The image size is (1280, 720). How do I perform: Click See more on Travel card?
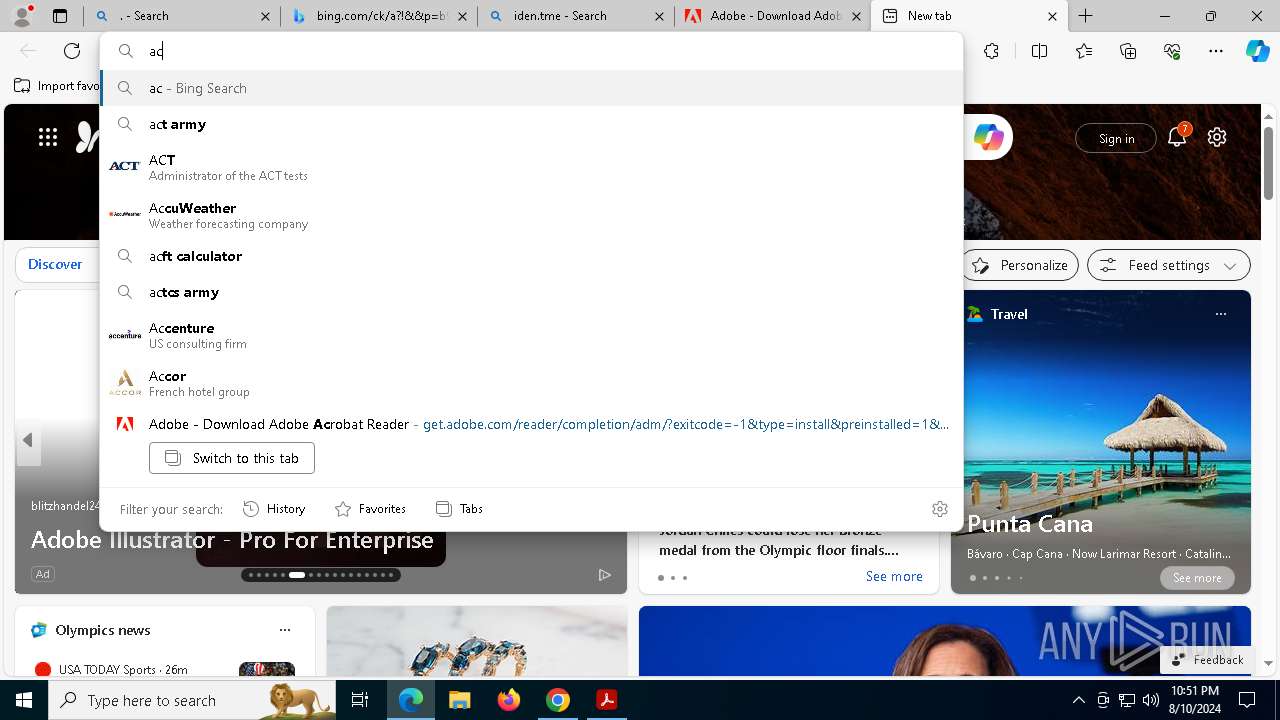coord(1197,578)
